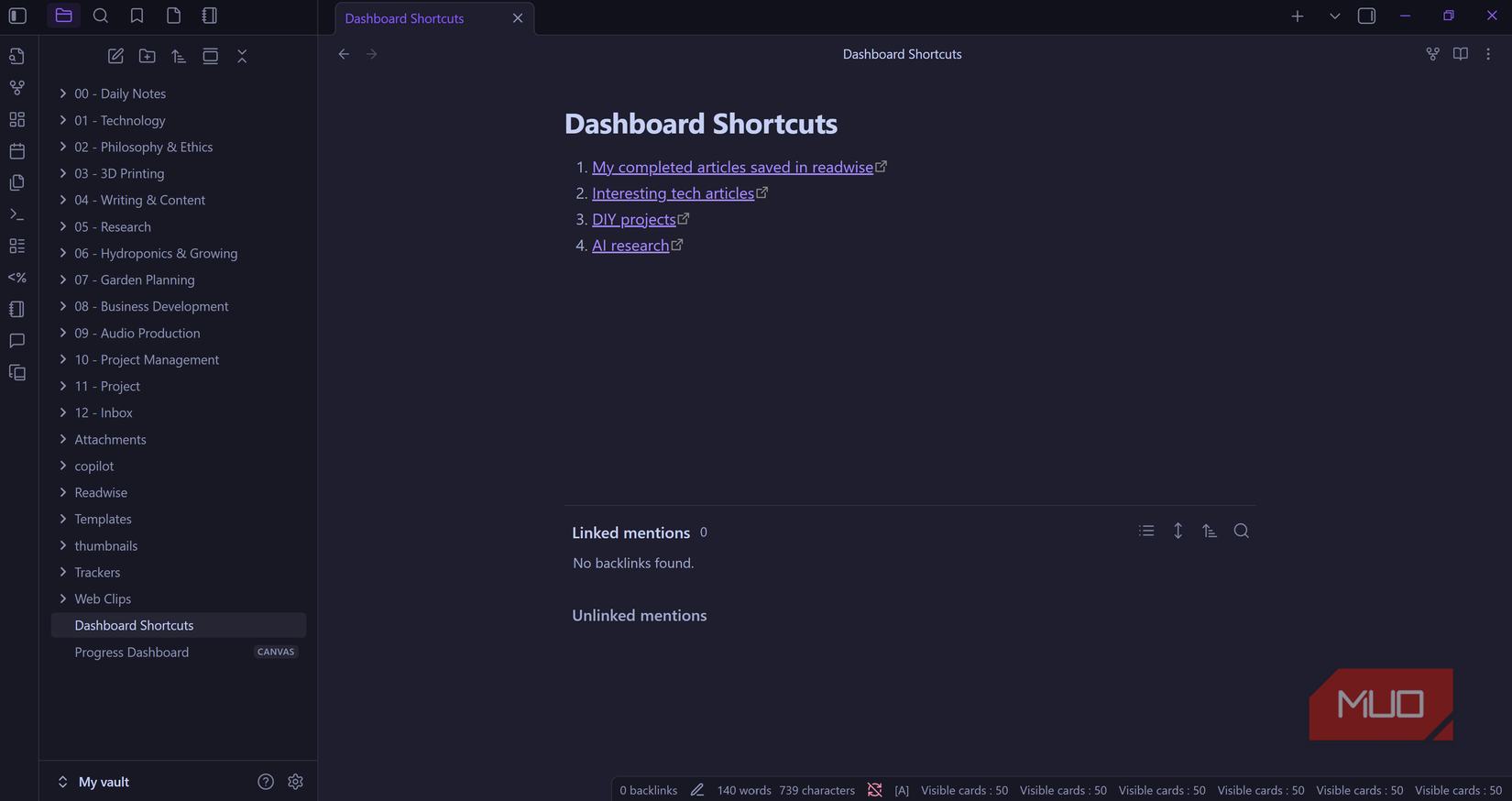Click the 140 words status entry
Image resolution: width=1512 pixels, height=801 pixels.
[744, 790]
